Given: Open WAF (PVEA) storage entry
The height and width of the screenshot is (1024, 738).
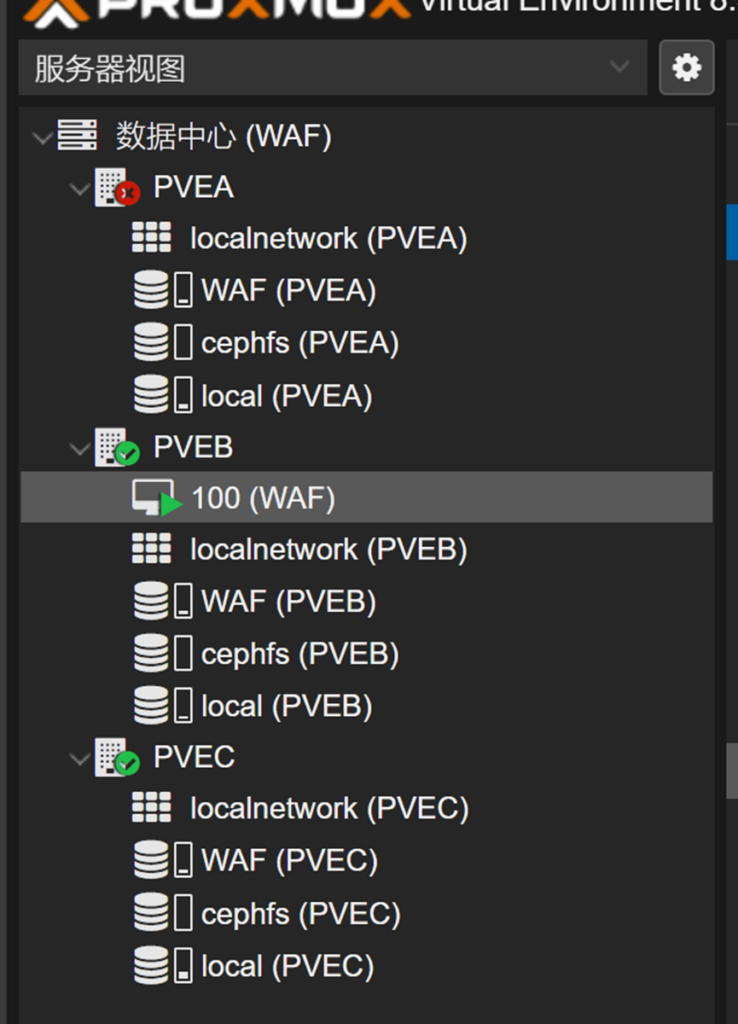Looking at the screenshot, I should coord(289,291).
